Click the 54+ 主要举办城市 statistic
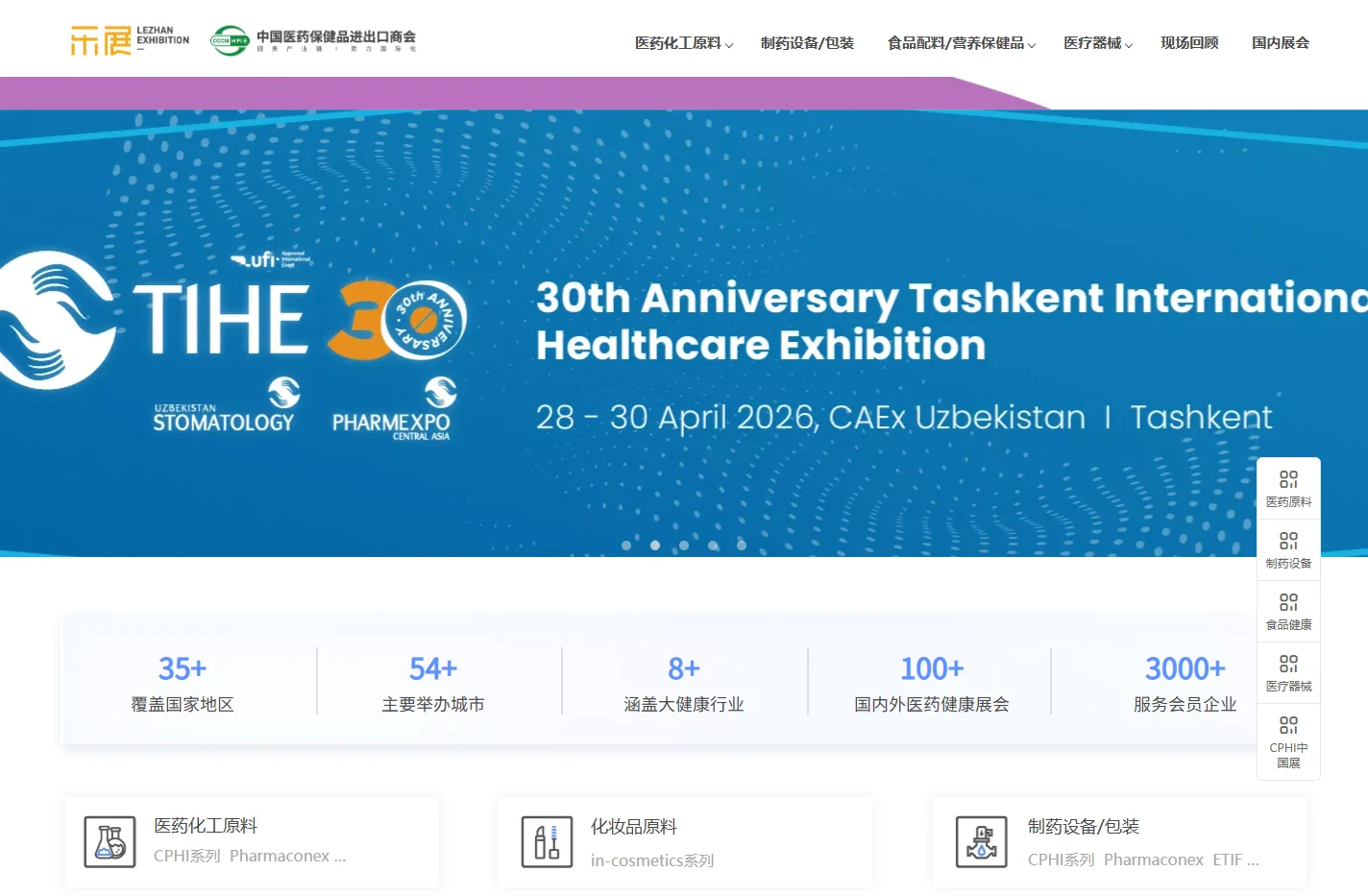 [433, 683]
